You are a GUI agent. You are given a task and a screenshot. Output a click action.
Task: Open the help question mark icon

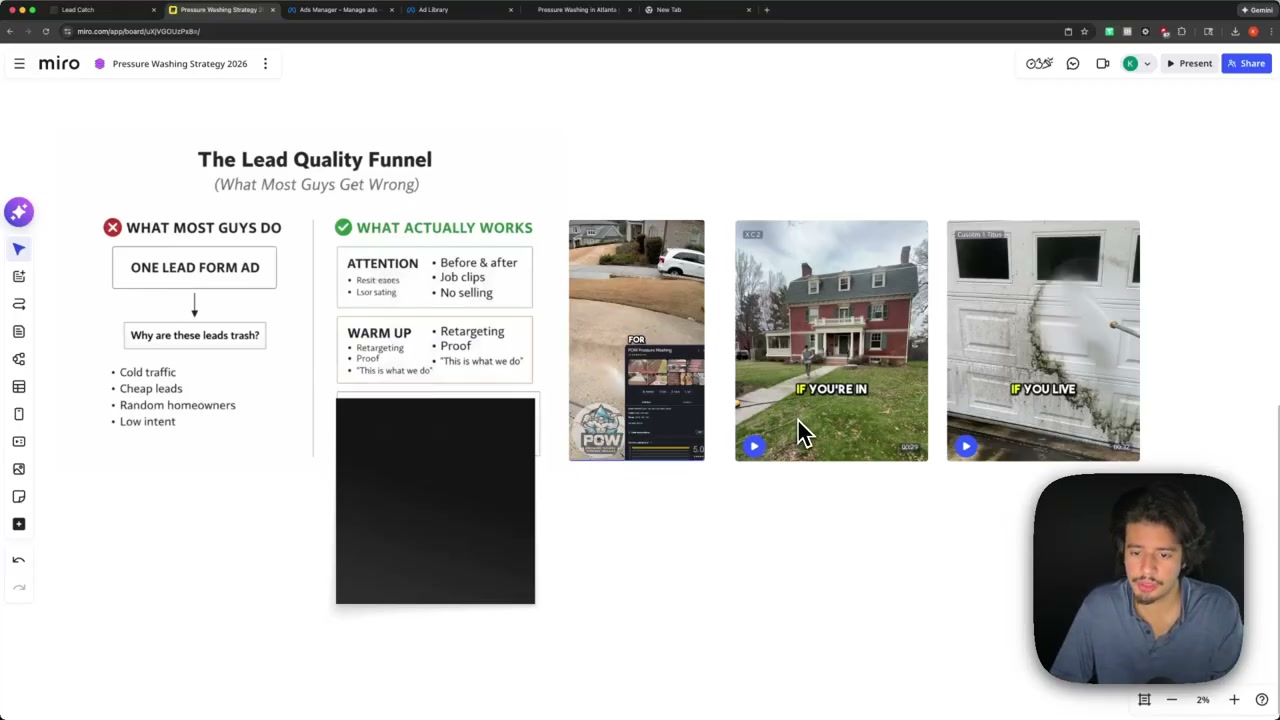coord(1262,700)
